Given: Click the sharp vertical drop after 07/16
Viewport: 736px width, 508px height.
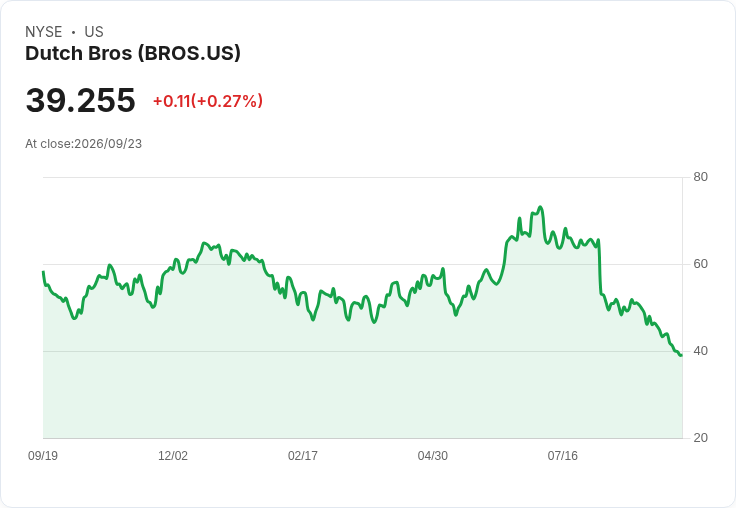Looking at the screenshot, I should pos(599,267).
